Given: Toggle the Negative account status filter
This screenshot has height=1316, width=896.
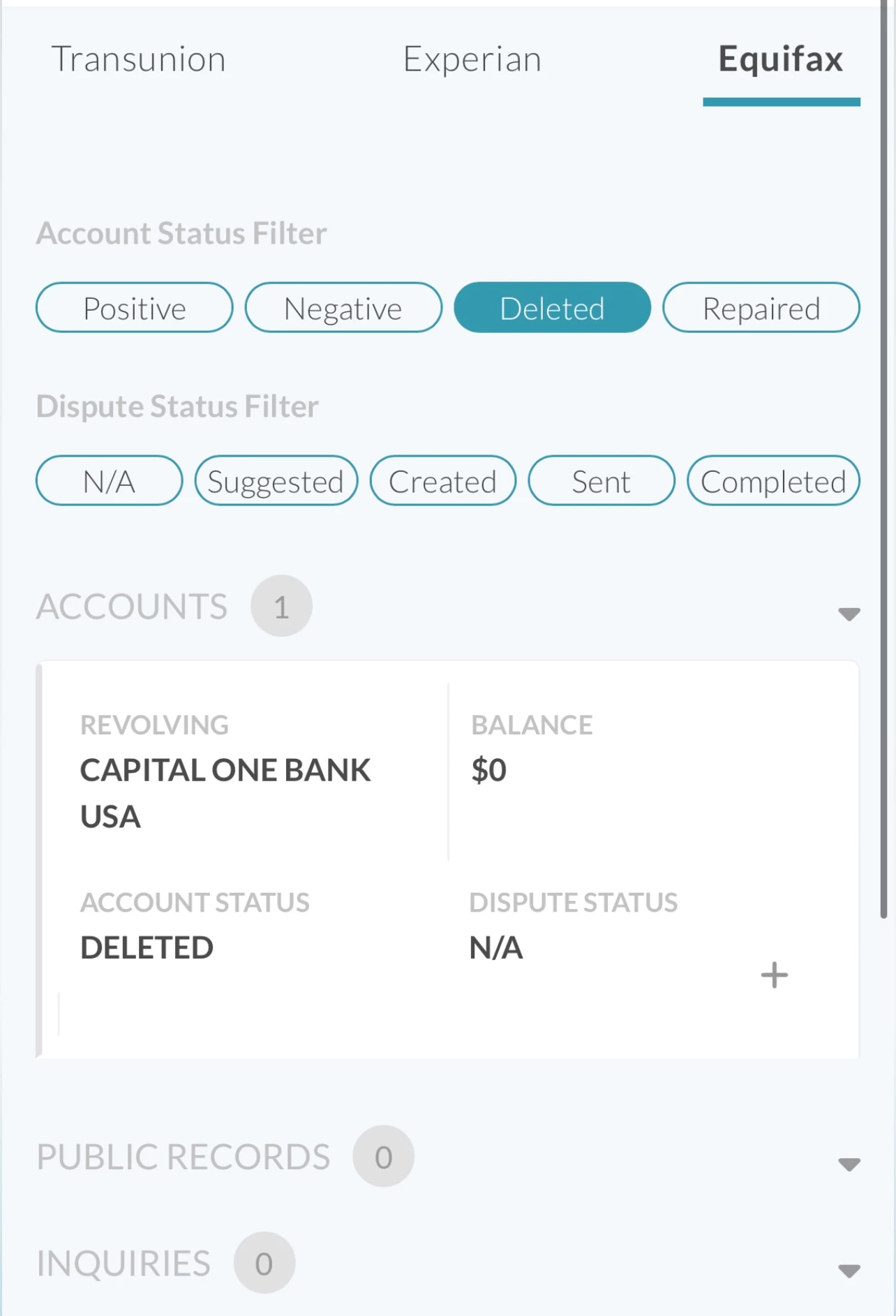Looking at the screenshot, I should pos(343,308).
